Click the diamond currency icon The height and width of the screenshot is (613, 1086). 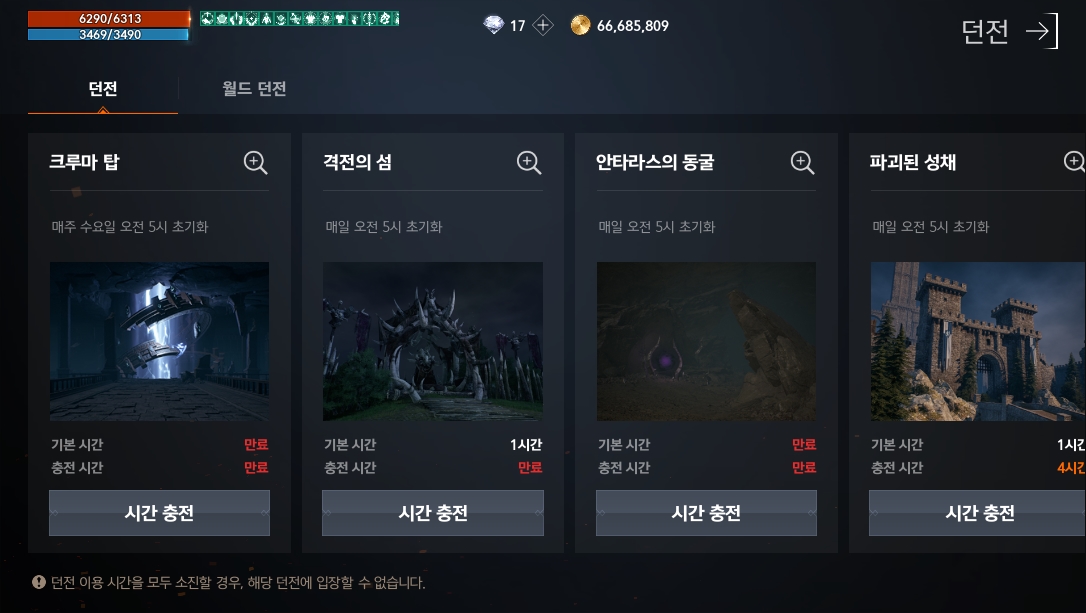coord(493,26)
